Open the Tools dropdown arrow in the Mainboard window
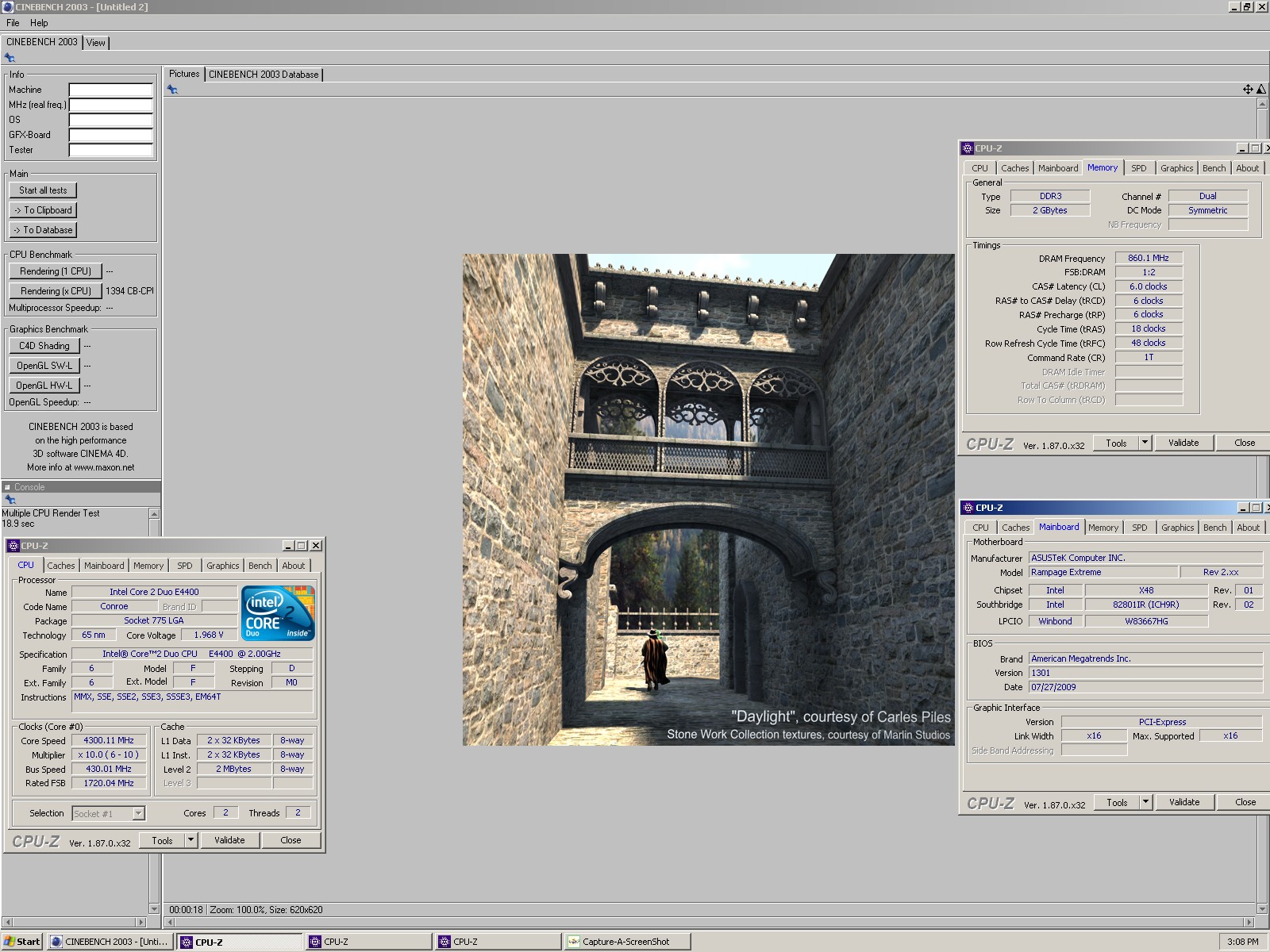 click(x=1145, y=802)
